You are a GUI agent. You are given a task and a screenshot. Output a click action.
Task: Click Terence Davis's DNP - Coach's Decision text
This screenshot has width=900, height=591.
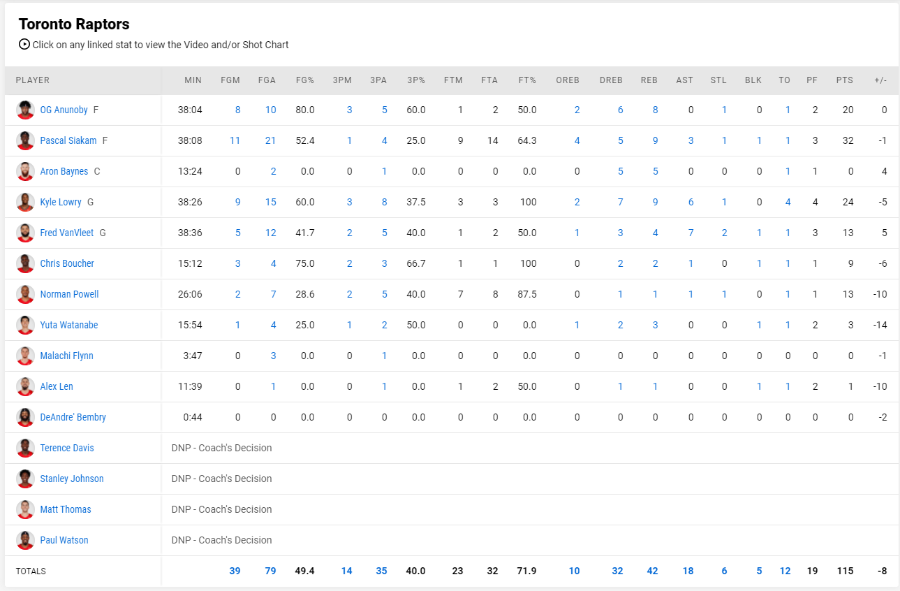222,448
